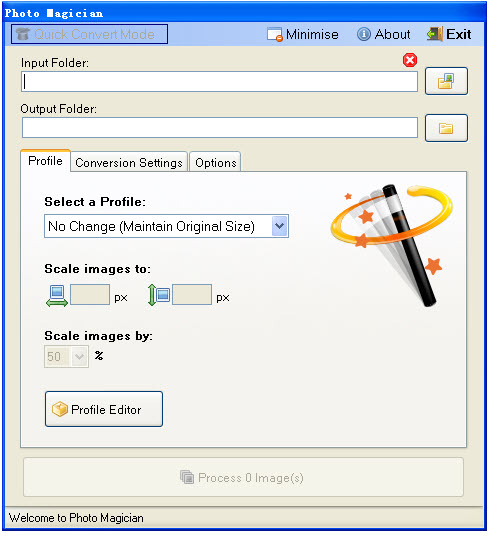The height and width of the screenshot is (537, 489).
Task: Focus the Output Folder text field
Action: click(x=220, y=128)
